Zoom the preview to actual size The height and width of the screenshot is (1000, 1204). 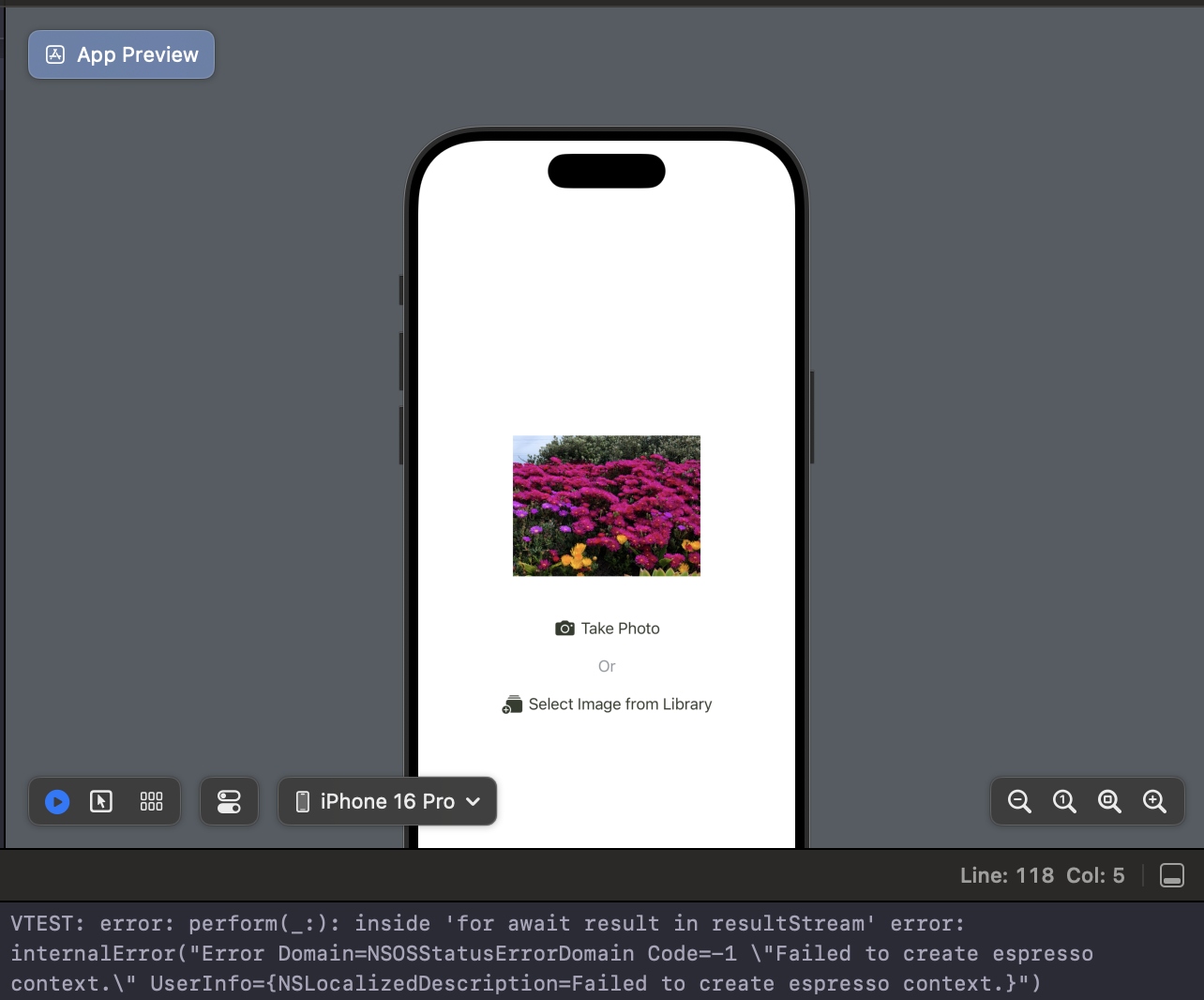pyautogui.click(x=1064, y=801)
